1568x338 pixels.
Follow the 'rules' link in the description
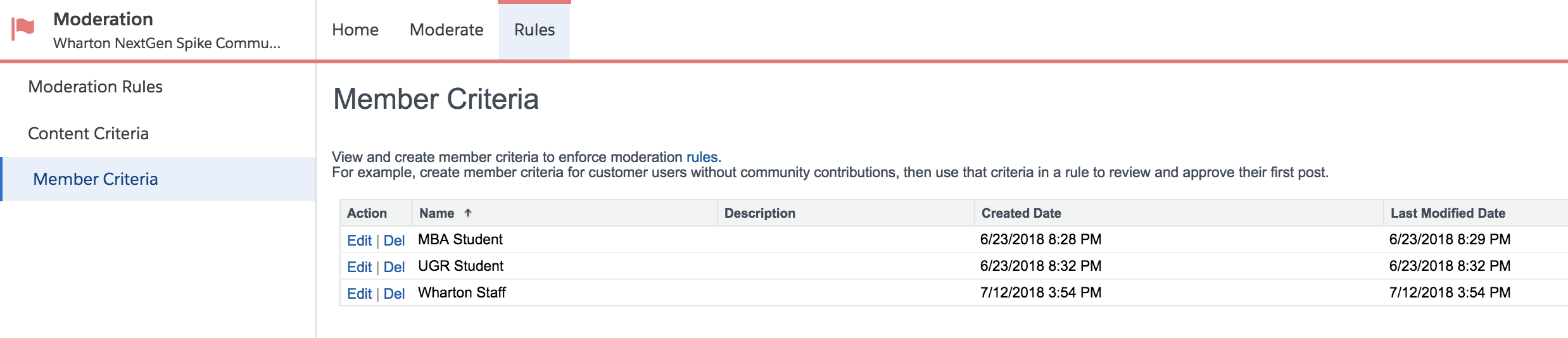[x=702, y=157]
